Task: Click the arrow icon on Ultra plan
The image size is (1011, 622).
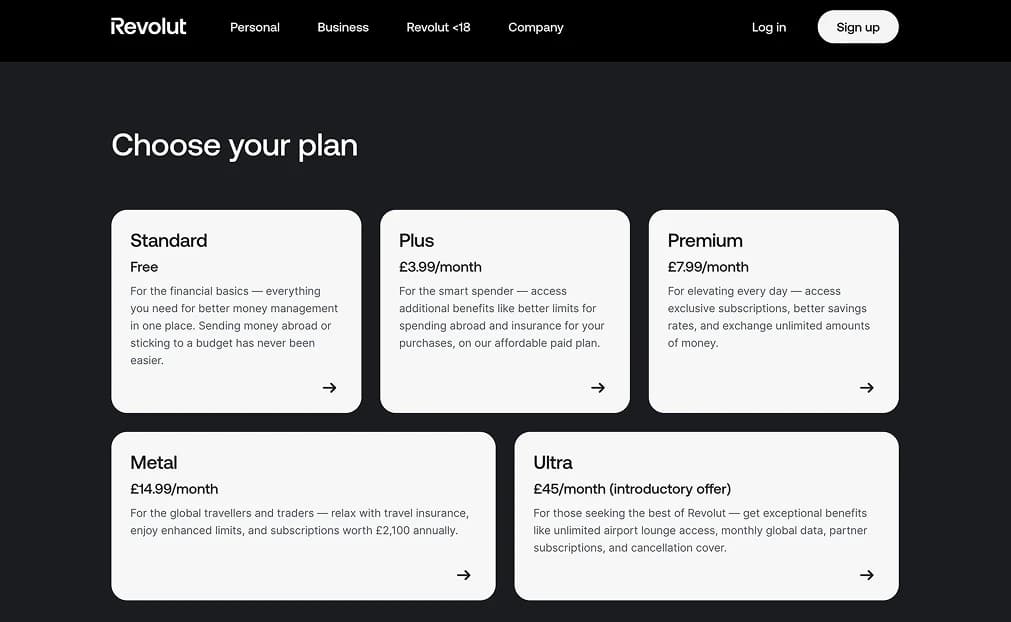Action: (x=867, y=575)
